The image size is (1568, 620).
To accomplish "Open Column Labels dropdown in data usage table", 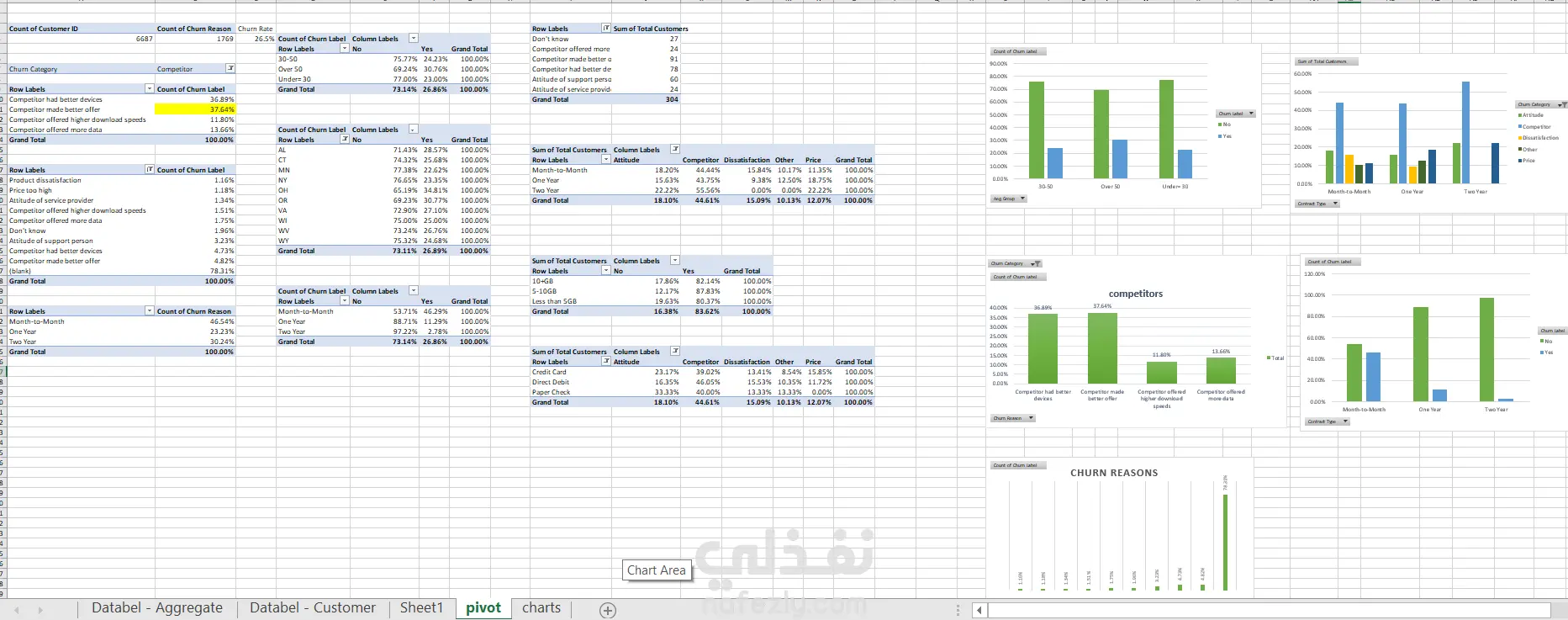I will click(x=674, y=261).
